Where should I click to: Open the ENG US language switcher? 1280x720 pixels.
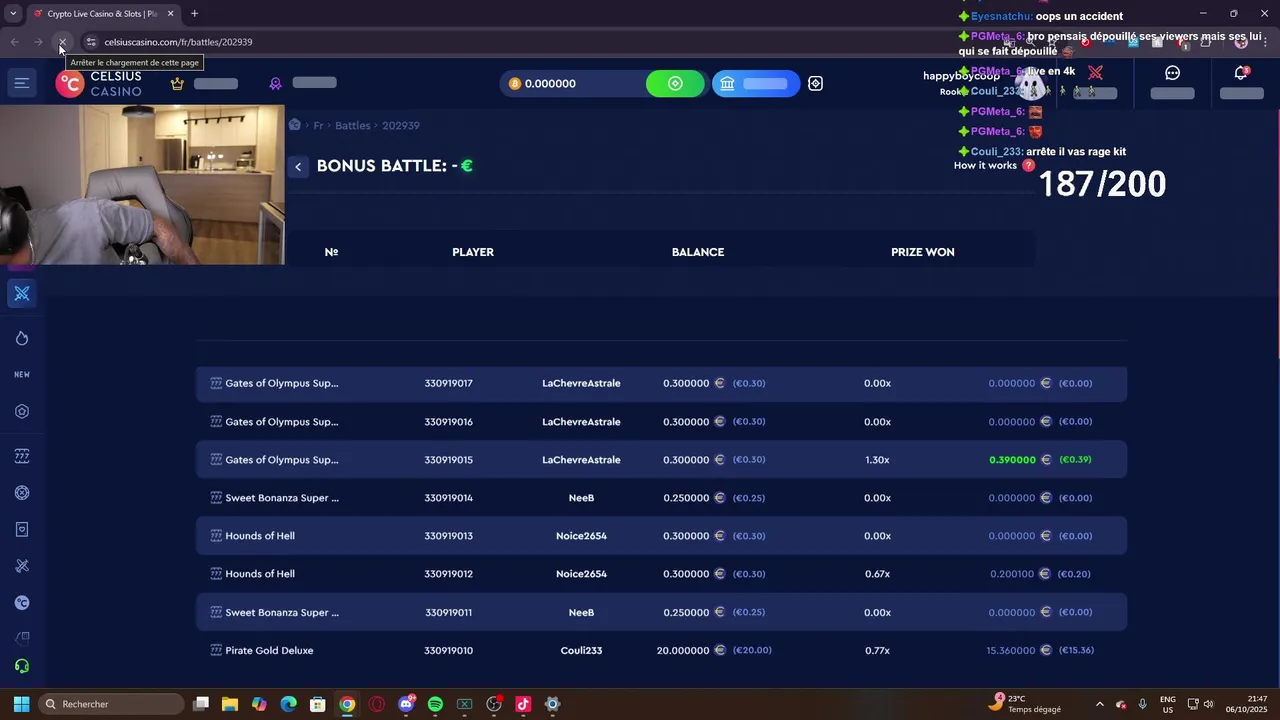coord(1168,704)
